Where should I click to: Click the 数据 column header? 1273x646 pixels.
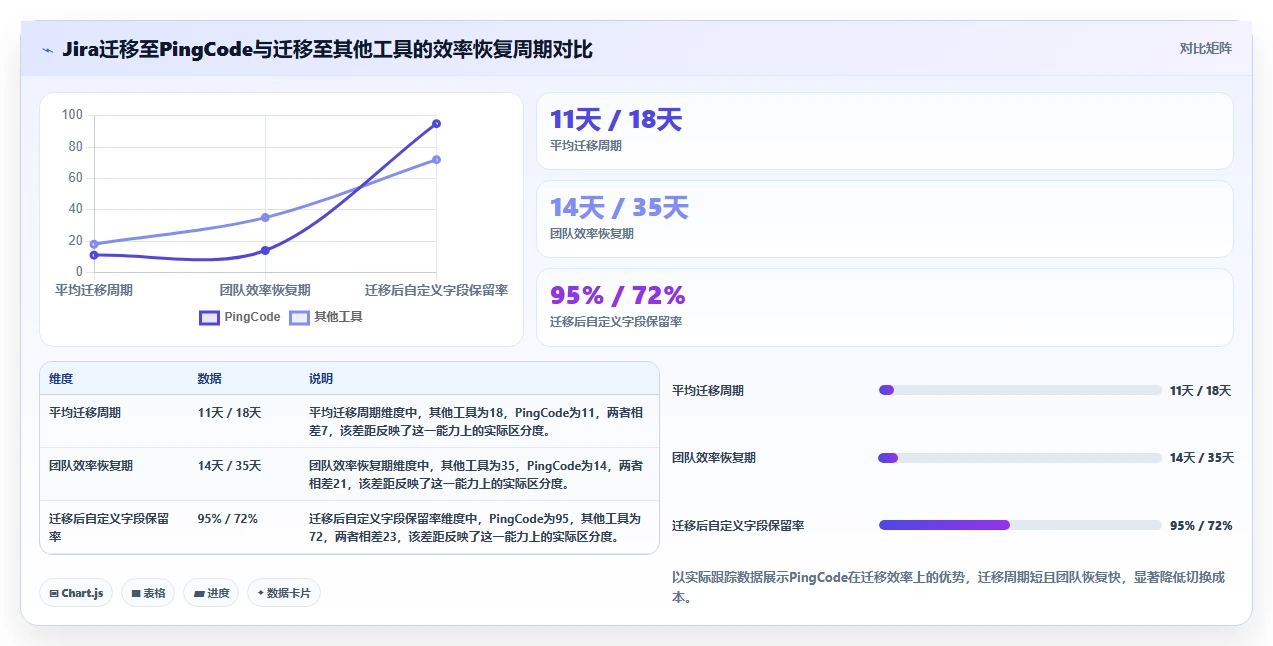pyautogui.click(x=210, y=379)
